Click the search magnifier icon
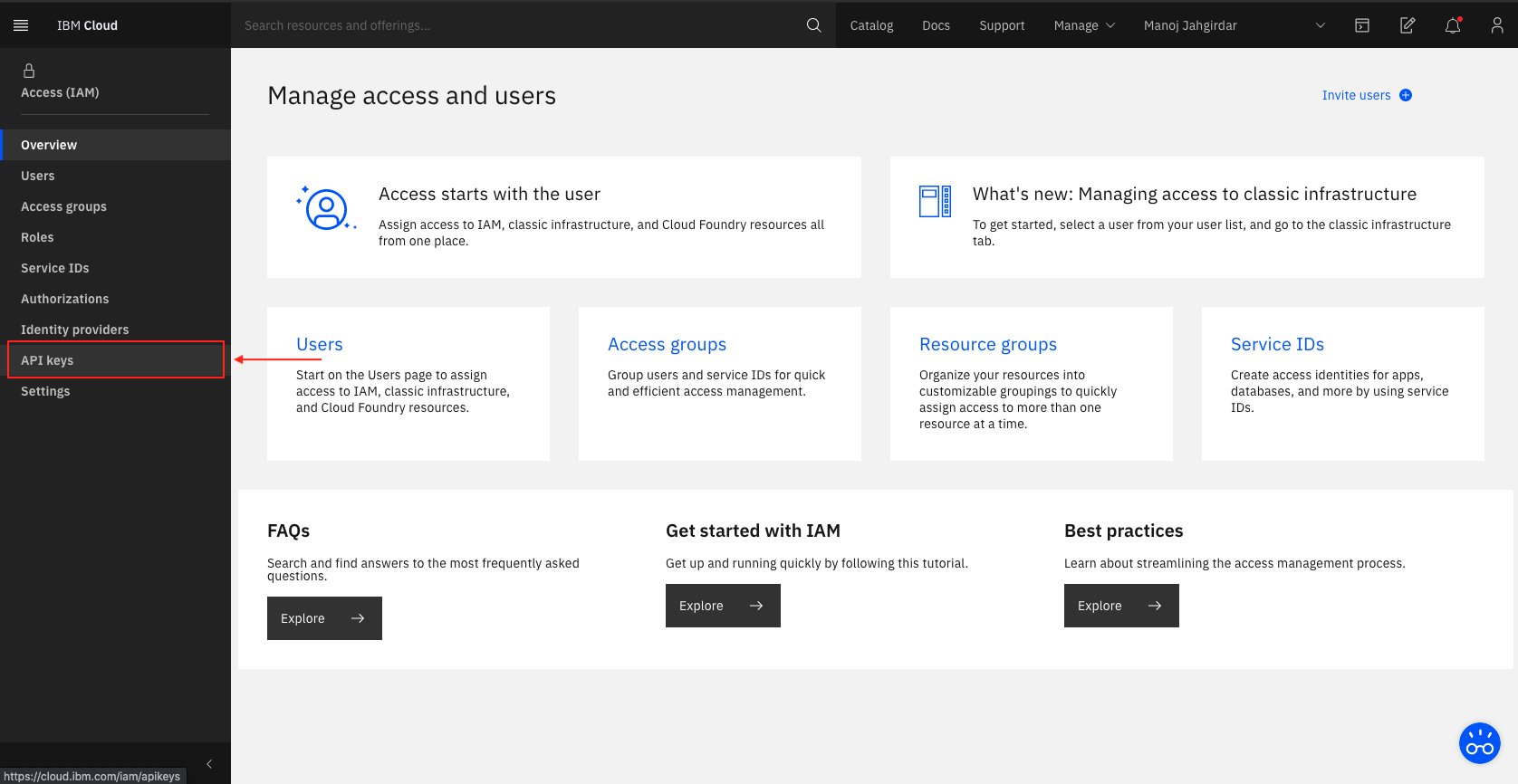The height and width of the screenshot is (784, 1518). pyautogui.click(x=814, y=25)
